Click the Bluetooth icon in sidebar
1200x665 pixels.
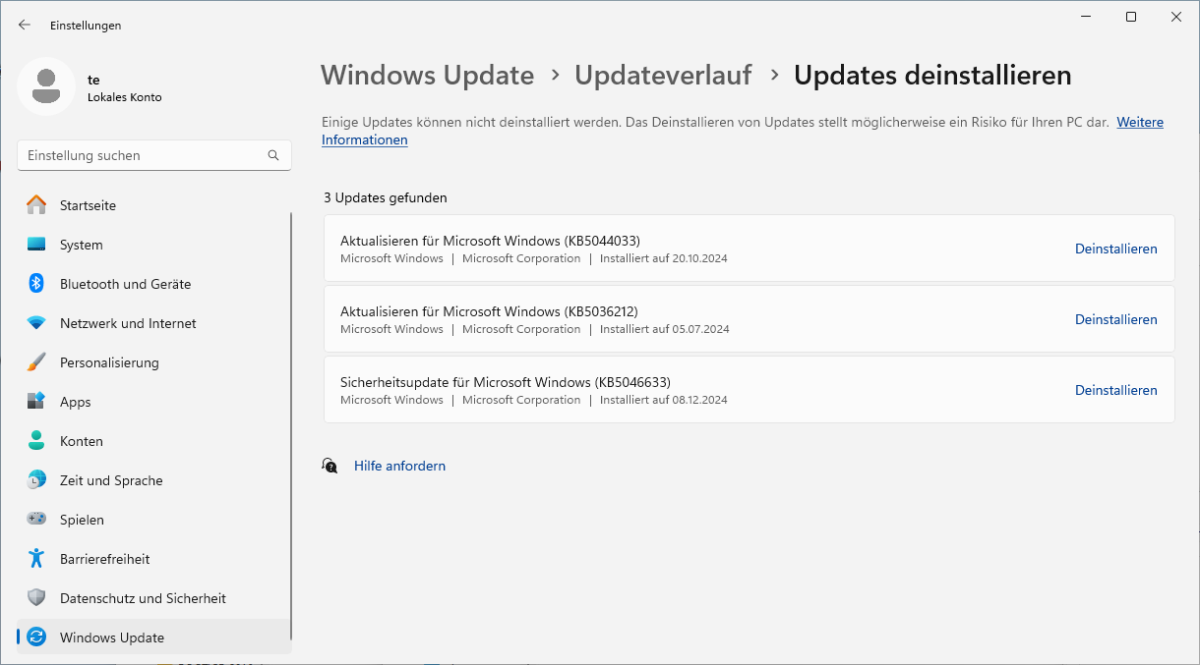click(37, 284)
